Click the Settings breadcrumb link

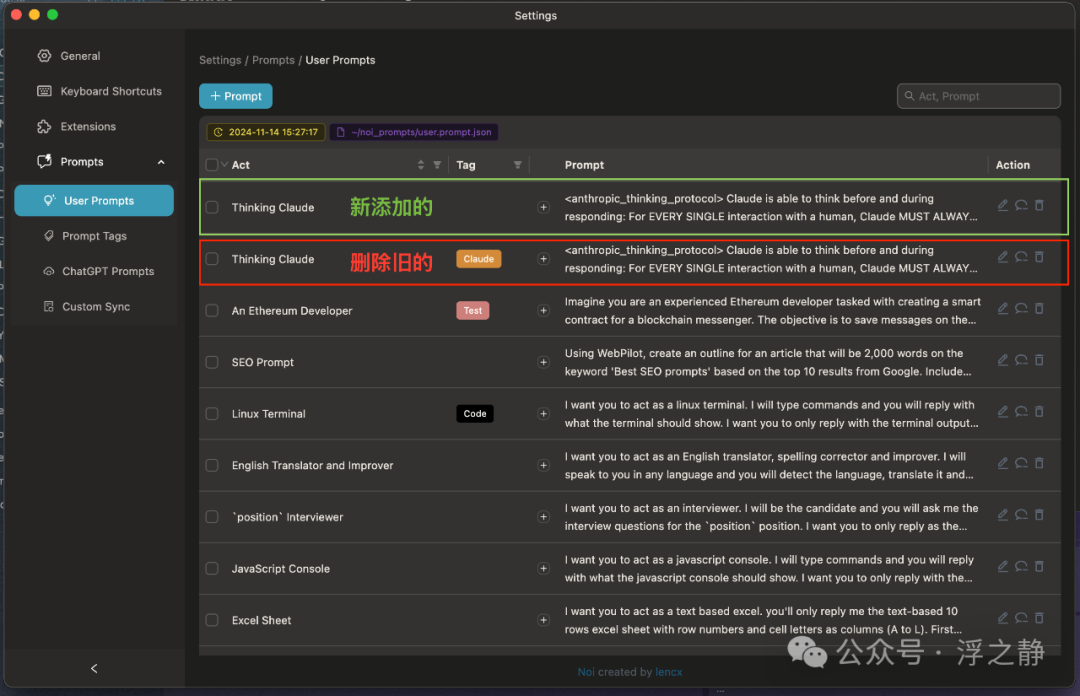(220, 61)
